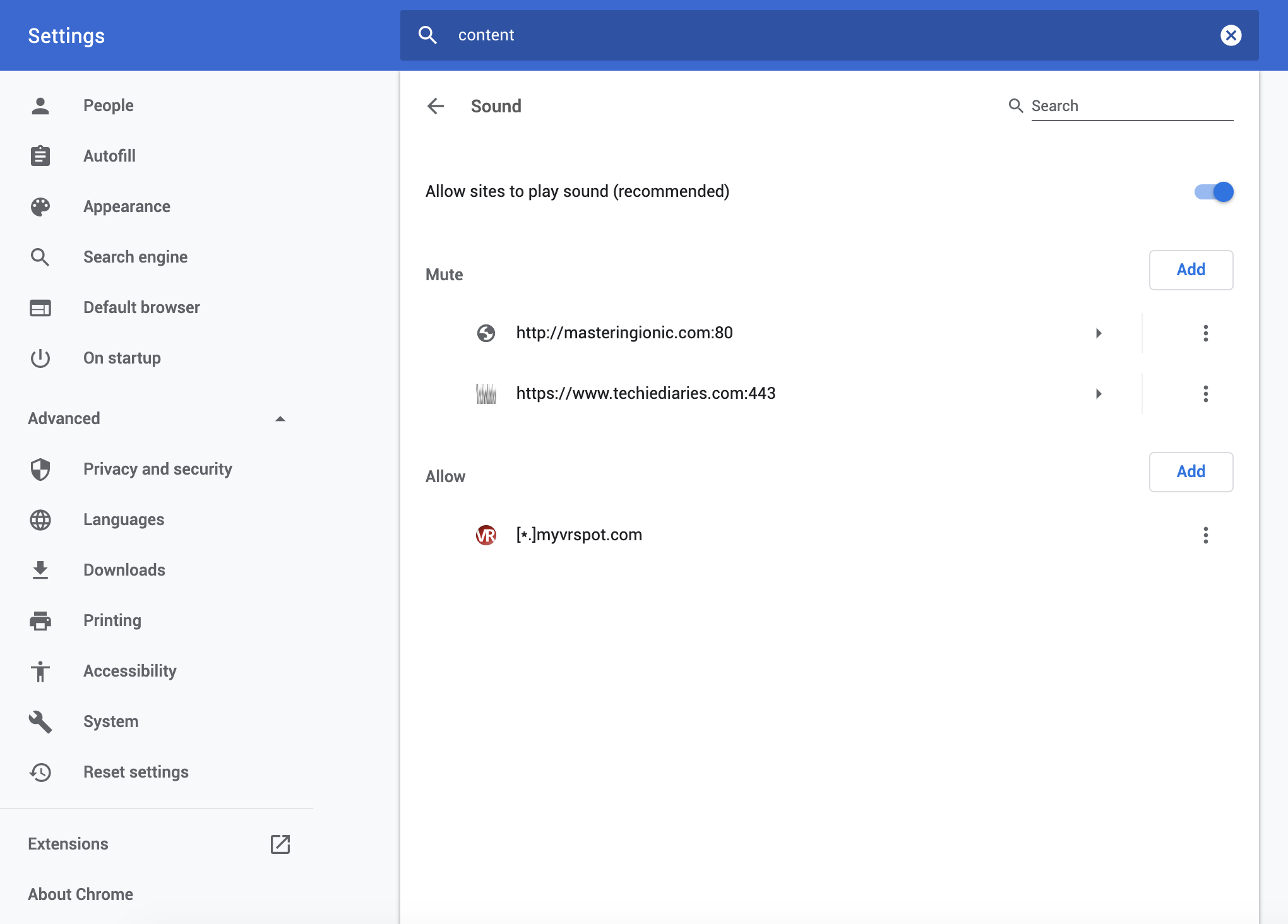Click the magnifier icon beside the Sound page's Search field

tap(1016, 106)
